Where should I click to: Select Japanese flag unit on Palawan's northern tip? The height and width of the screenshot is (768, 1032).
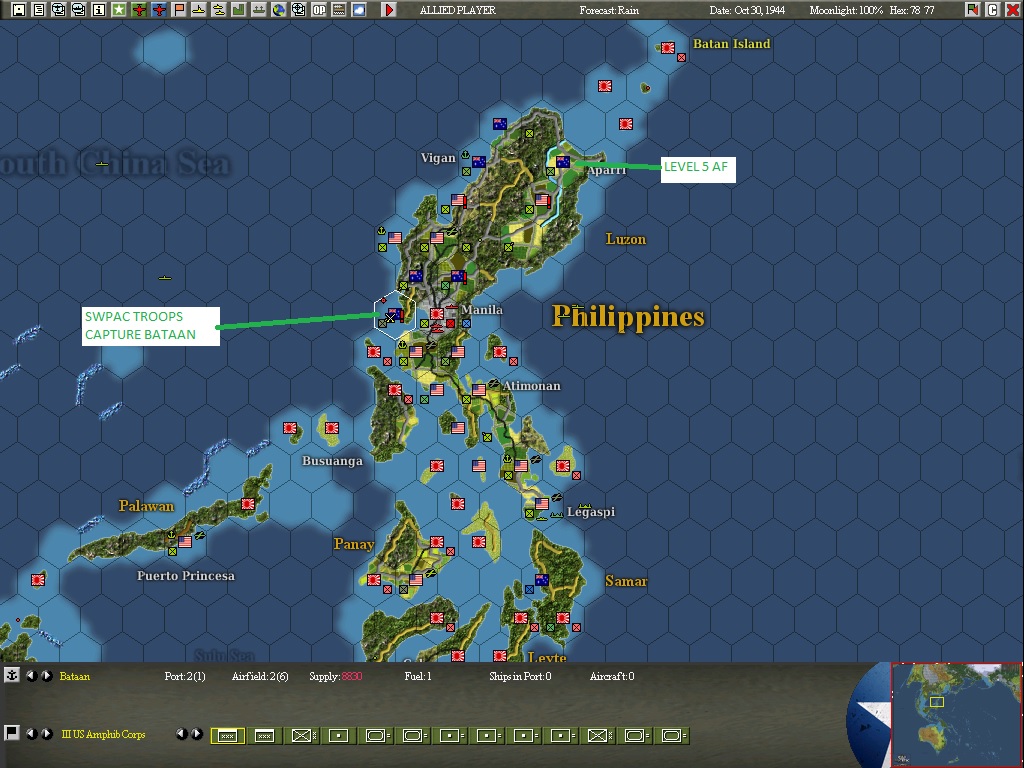point(247,504)
